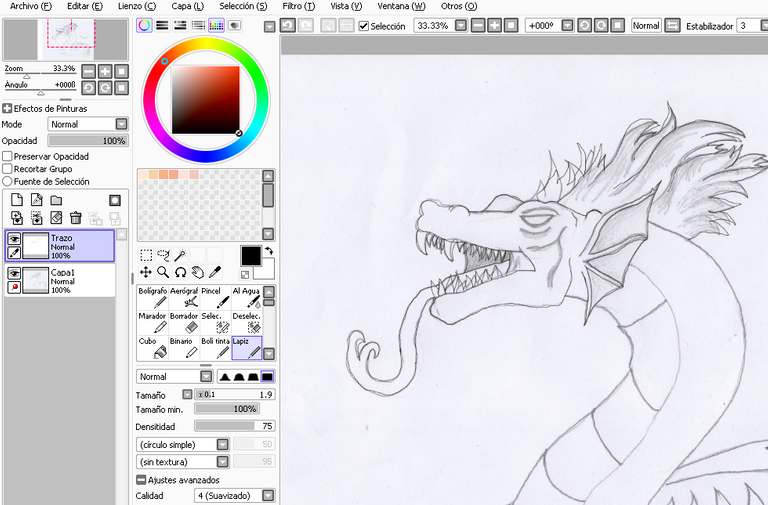The width and height of the screenshot is (768, 505).
Task: Select the zoom magnifier tool
Action: coord(163,272)
